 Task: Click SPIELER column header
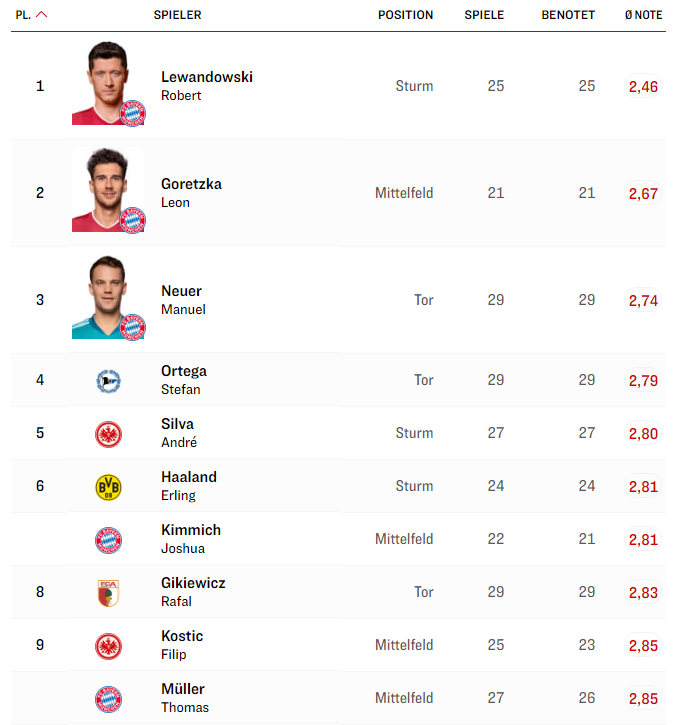point(178,15)
